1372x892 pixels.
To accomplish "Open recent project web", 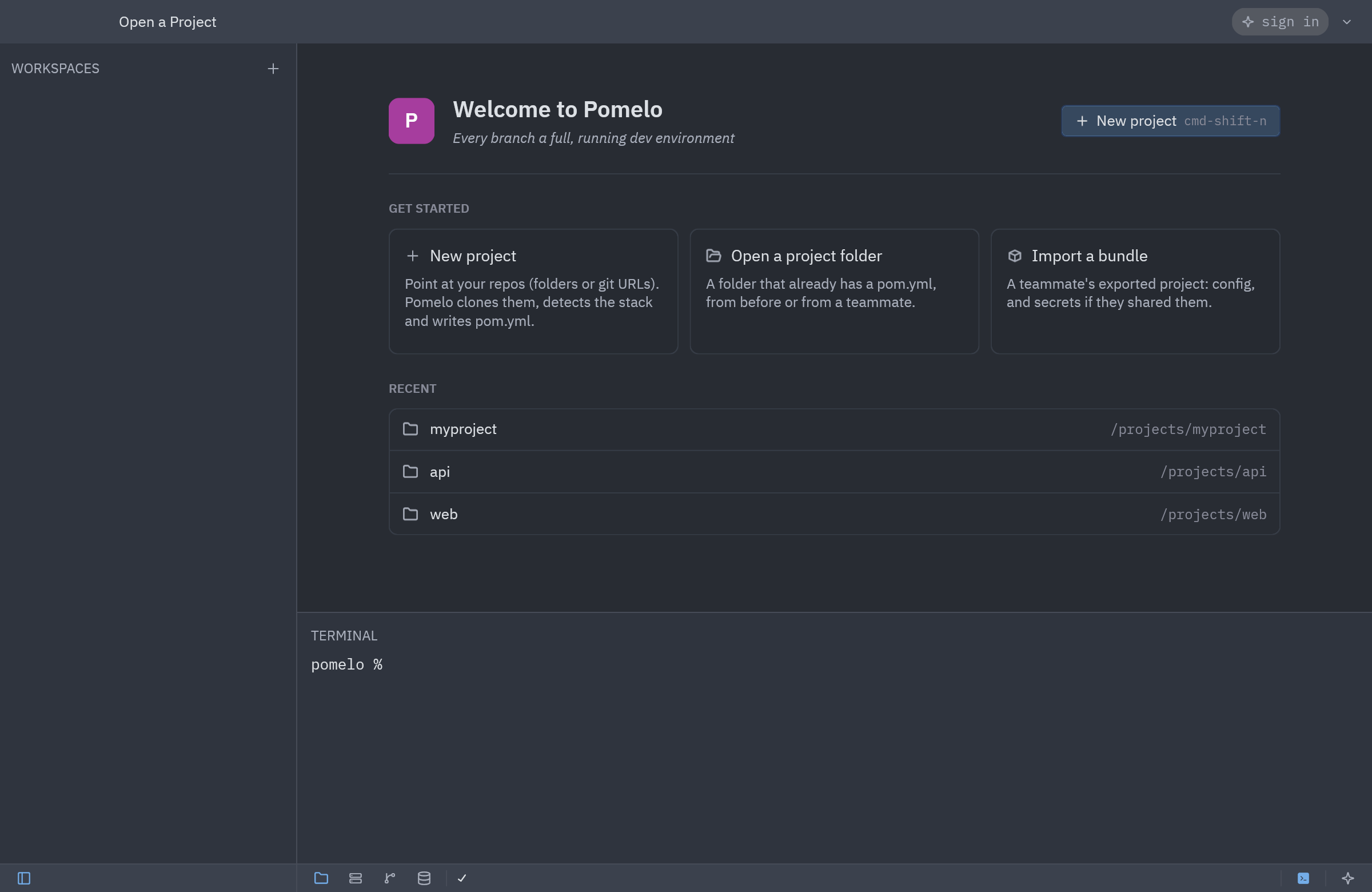I will (x=834, y=513).
